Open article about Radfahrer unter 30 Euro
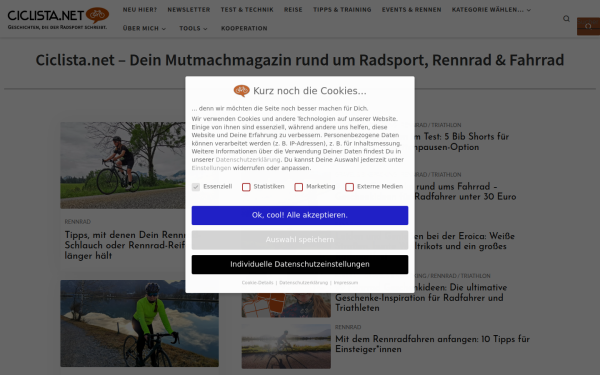This screenshot has height=375, width=600. pos(465,191)
